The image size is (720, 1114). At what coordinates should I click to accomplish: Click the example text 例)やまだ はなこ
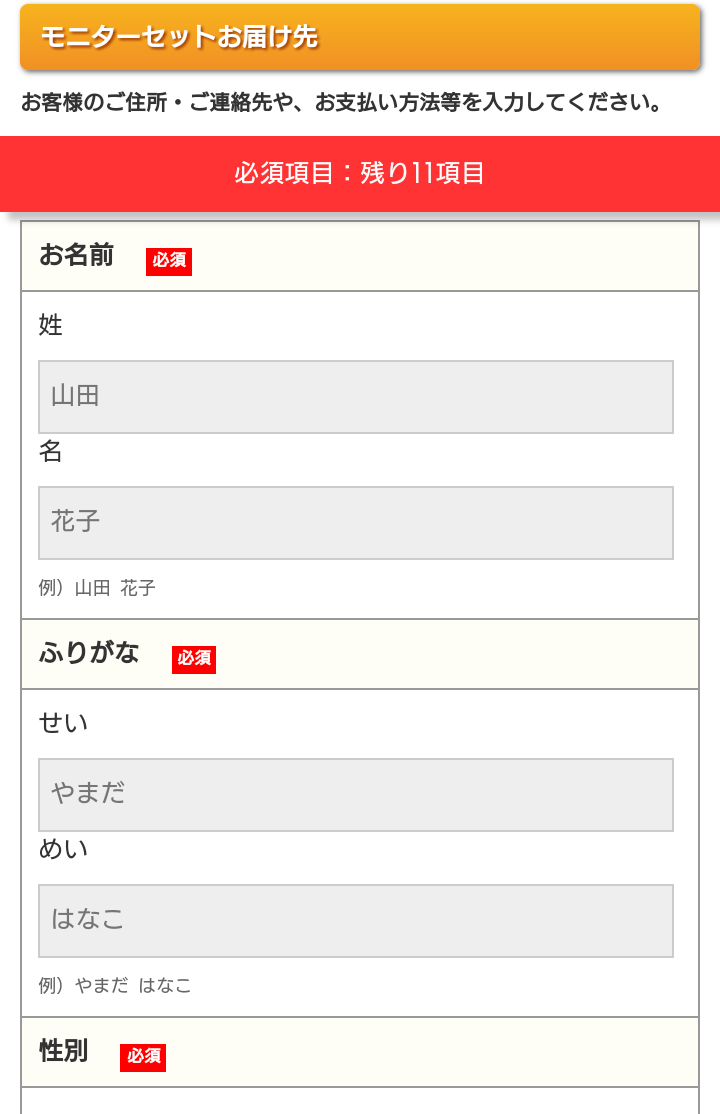tap(115, 986)
